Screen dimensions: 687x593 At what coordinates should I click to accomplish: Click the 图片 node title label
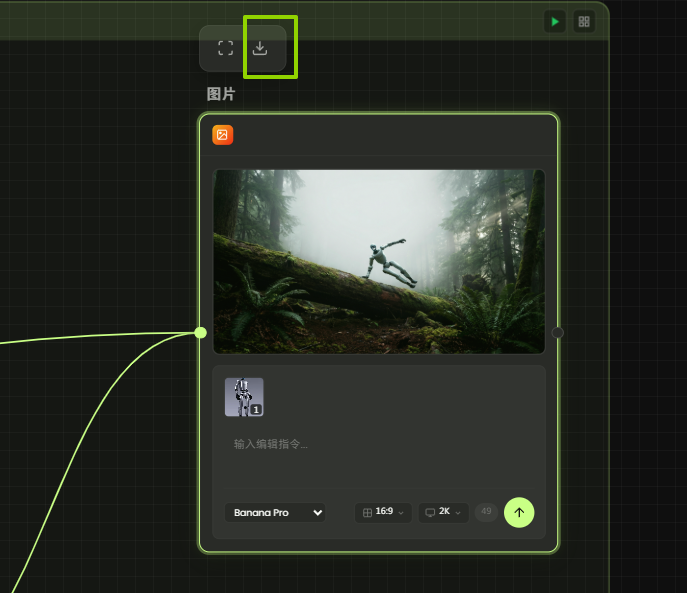221,94
